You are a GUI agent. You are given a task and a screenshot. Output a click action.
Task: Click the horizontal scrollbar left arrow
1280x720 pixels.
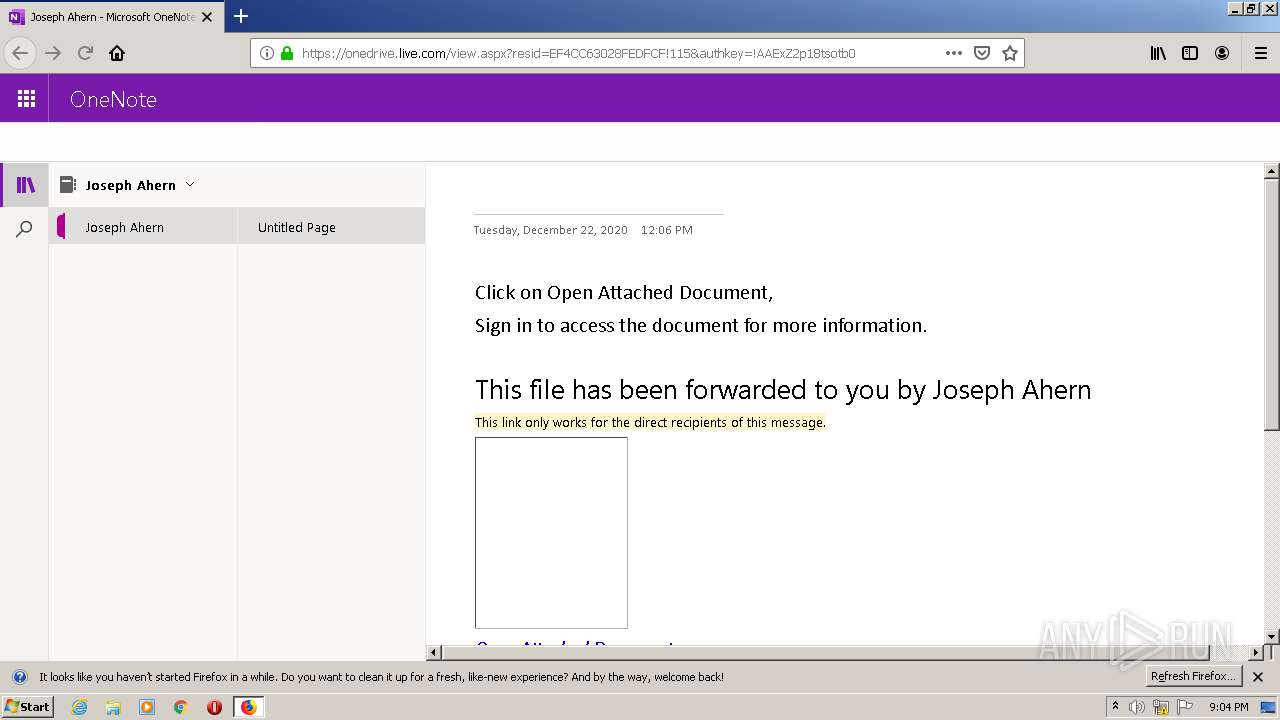[434, 653]
